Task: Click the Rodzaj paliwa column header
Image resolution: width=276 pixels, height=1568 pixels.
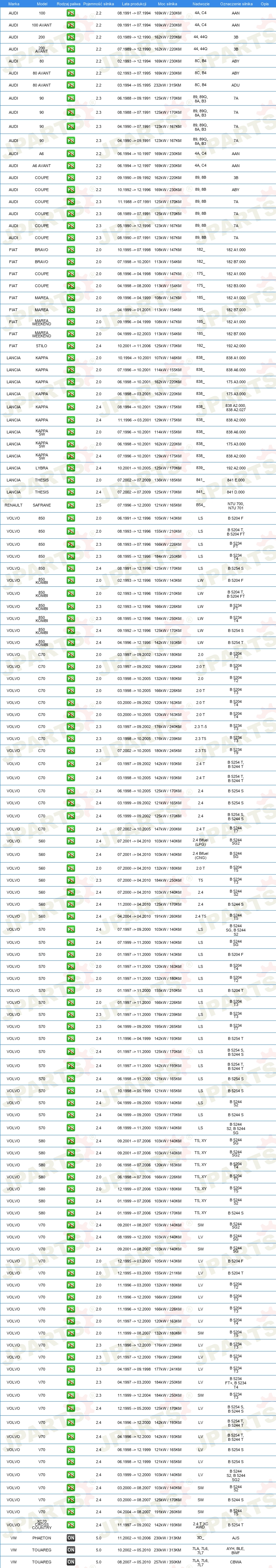Action: click(x=68, y=4)
